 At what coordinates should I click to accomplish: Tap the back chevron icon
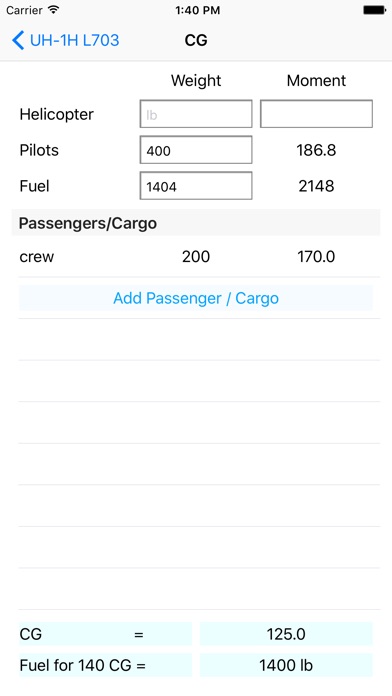[x=18, y=40]
